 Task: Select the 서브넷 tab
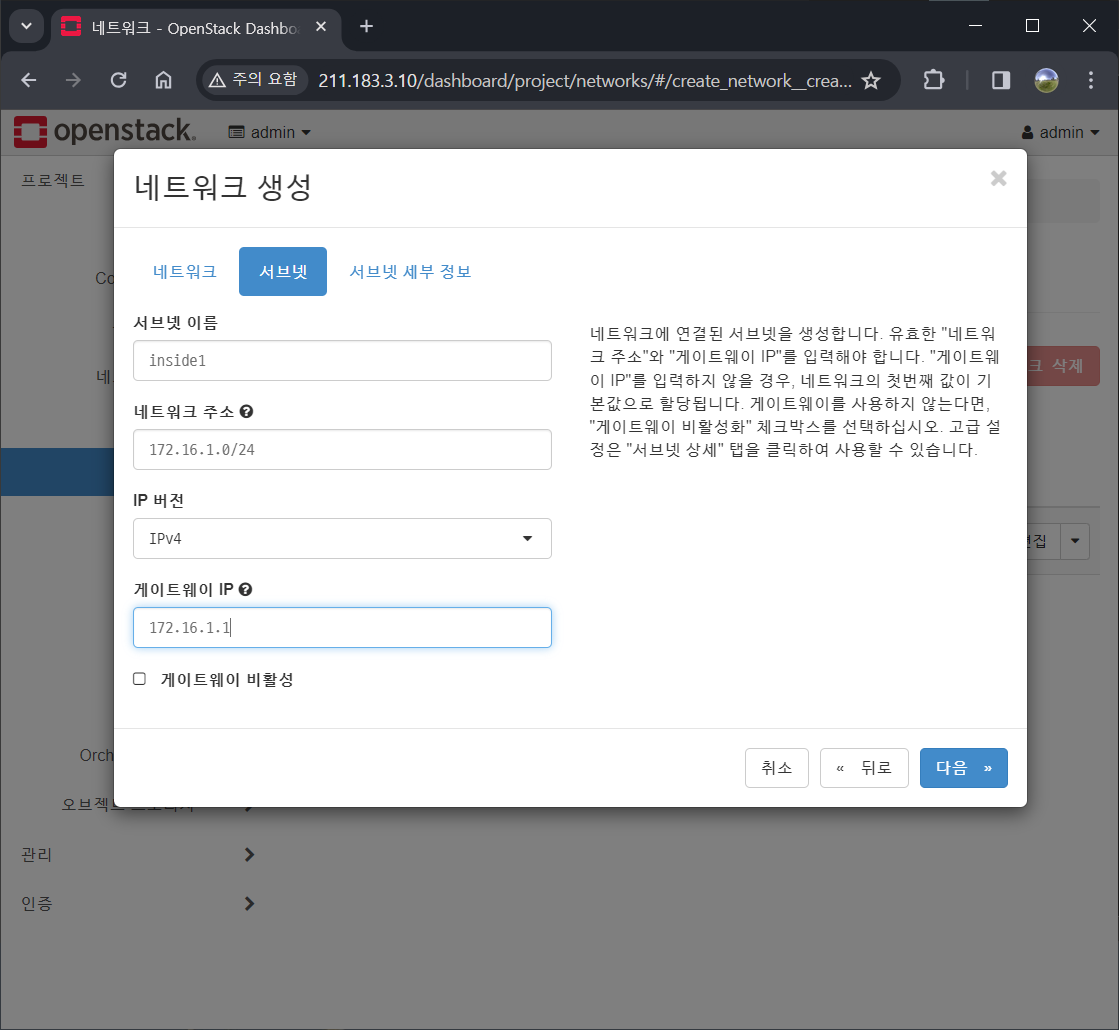point(283,271)
